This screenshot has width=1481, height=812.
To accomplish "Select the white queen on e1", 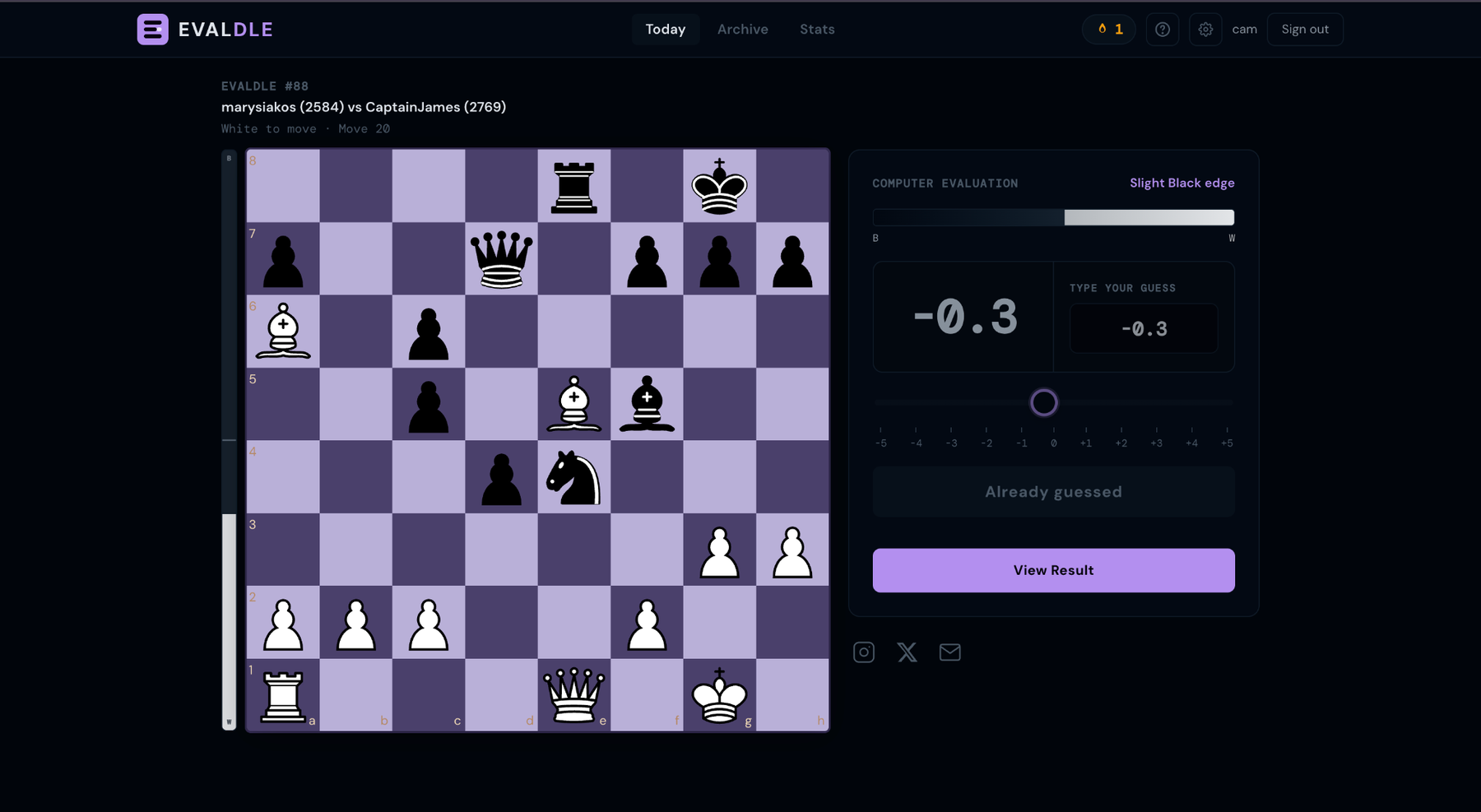I will pos(573,695).
